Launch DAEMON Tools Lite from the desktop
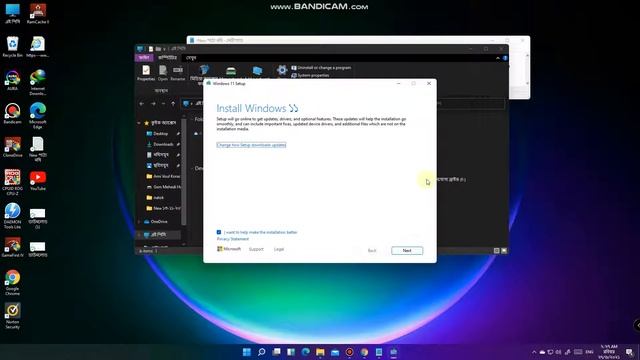 (x=12, y=216)
